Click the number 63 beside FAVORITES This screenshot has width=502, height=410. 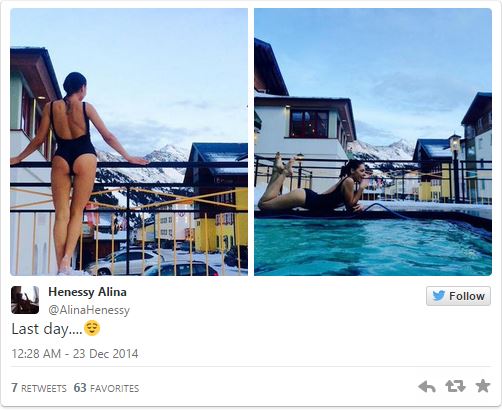click(x=80, y=388)
